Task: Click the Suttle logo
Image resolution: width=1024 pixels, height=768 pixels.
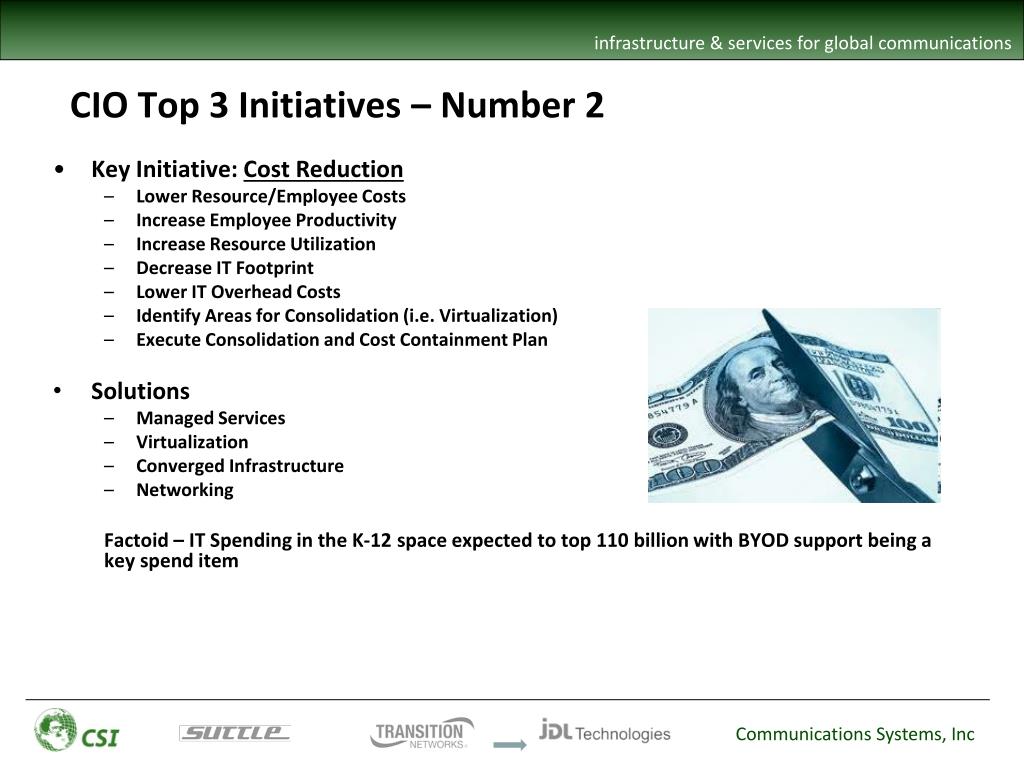Action: [x=234, y=733]
